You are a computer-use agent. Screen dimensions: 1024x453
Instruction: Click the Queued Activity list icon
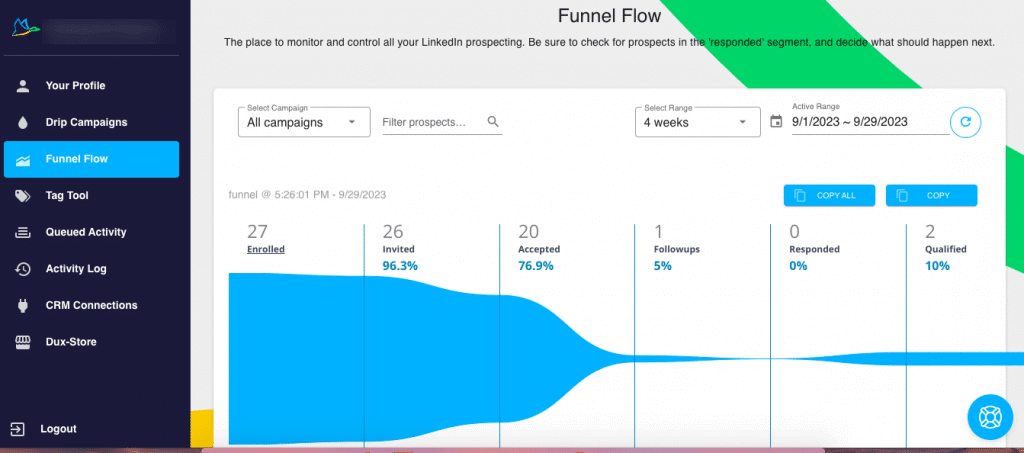tap(22, 232)
